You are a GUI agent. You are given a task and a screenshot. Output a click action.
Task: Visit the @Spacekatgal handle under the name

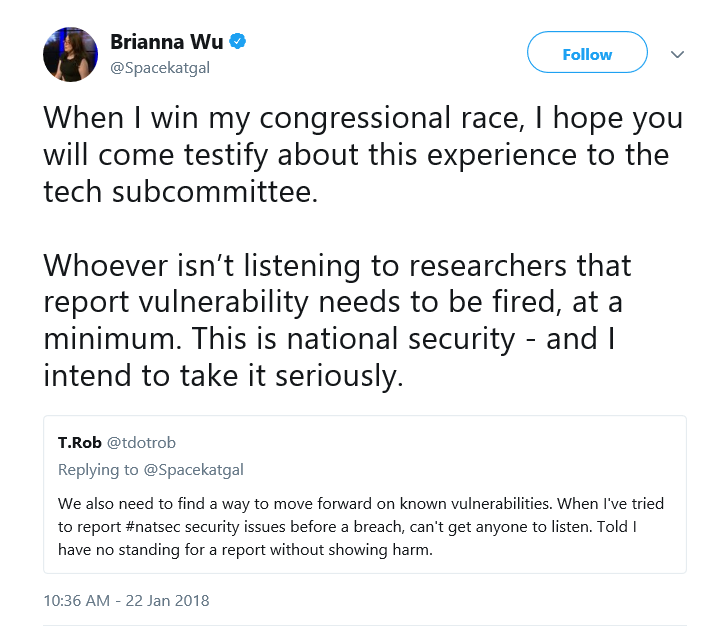pyautogui.click(x=160, y=68)
